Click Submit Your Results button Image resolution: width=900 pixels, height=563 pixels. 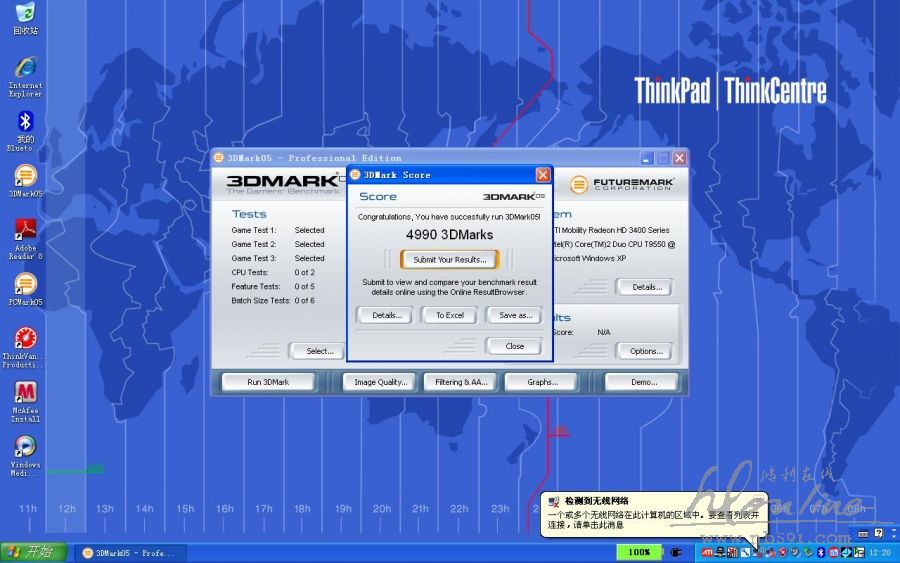[449, 260]
